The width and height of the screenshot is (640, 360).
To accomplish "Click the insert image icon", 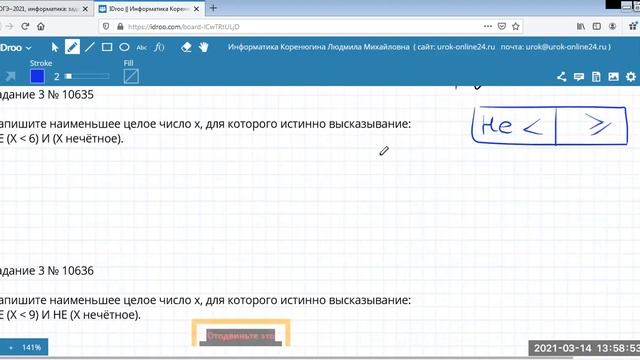I will (613, 77).
